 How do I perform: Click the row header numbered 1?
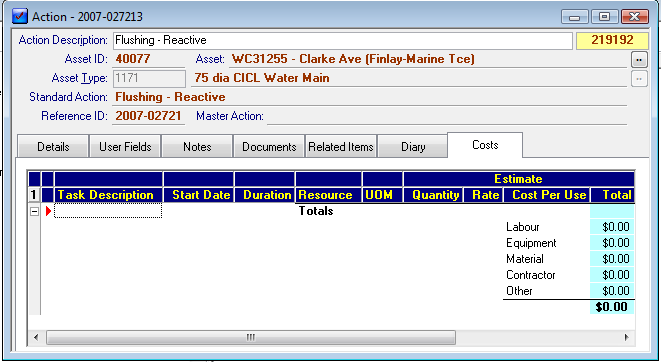(34, 195)
